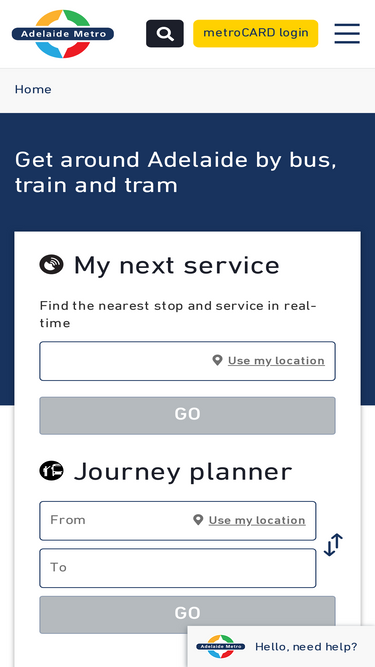The height and width of the screenshot is (667, 375).
Task: Focus the To destination input field
Action: click(178, 568)
